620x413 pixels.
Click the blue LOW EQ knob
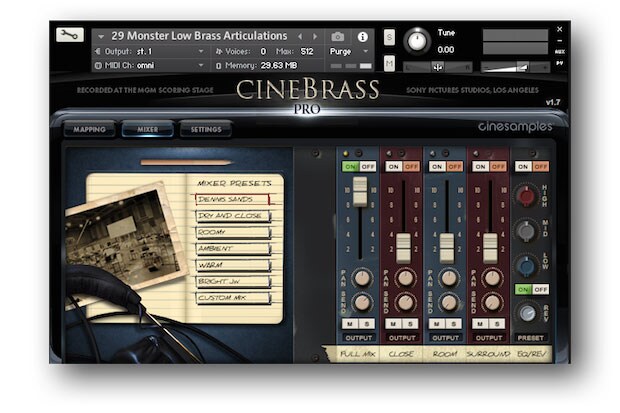pos(526,265)
